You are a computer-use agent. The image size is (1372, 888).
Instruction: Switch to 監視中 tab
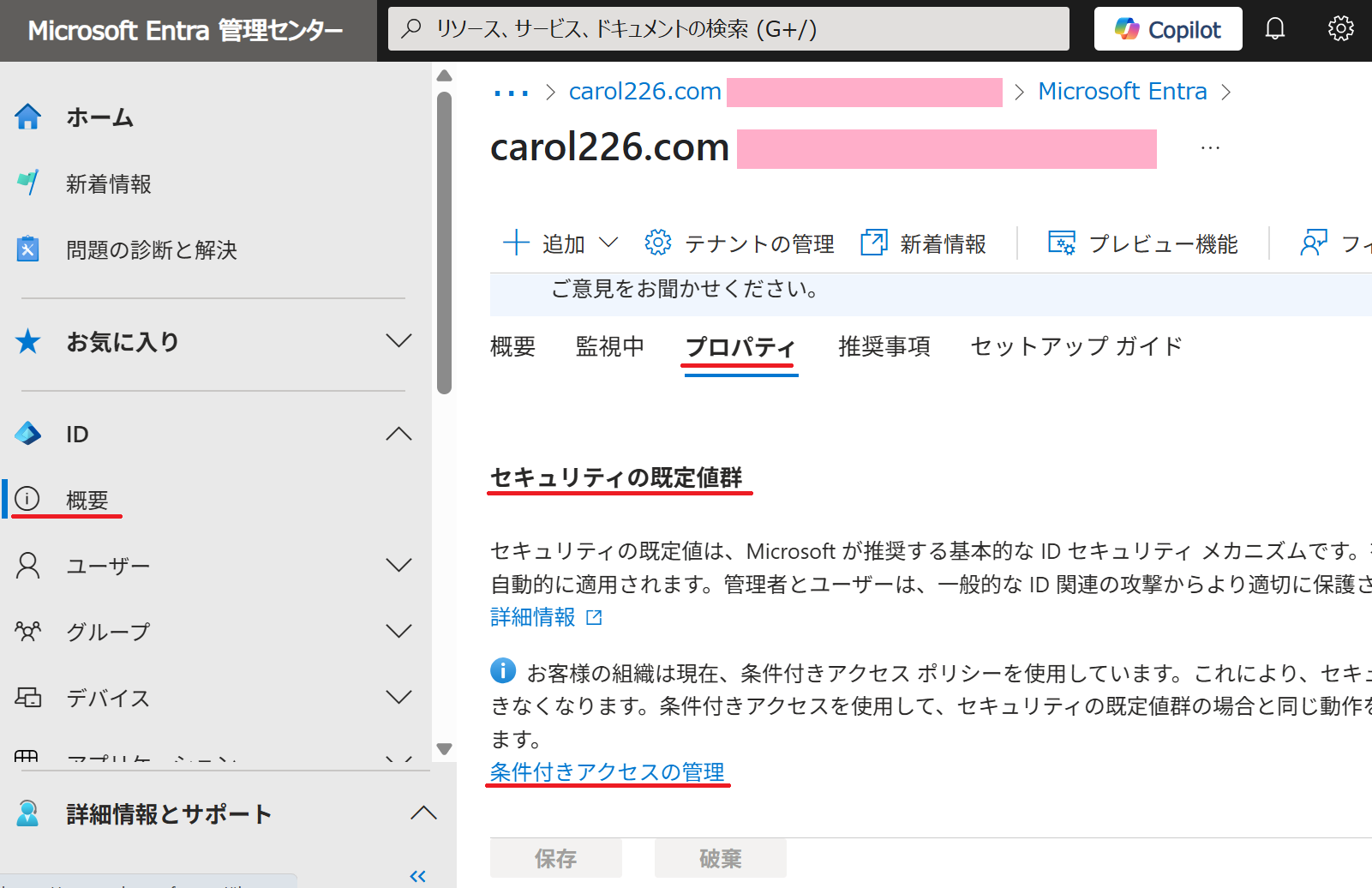[x=610, y=346]
